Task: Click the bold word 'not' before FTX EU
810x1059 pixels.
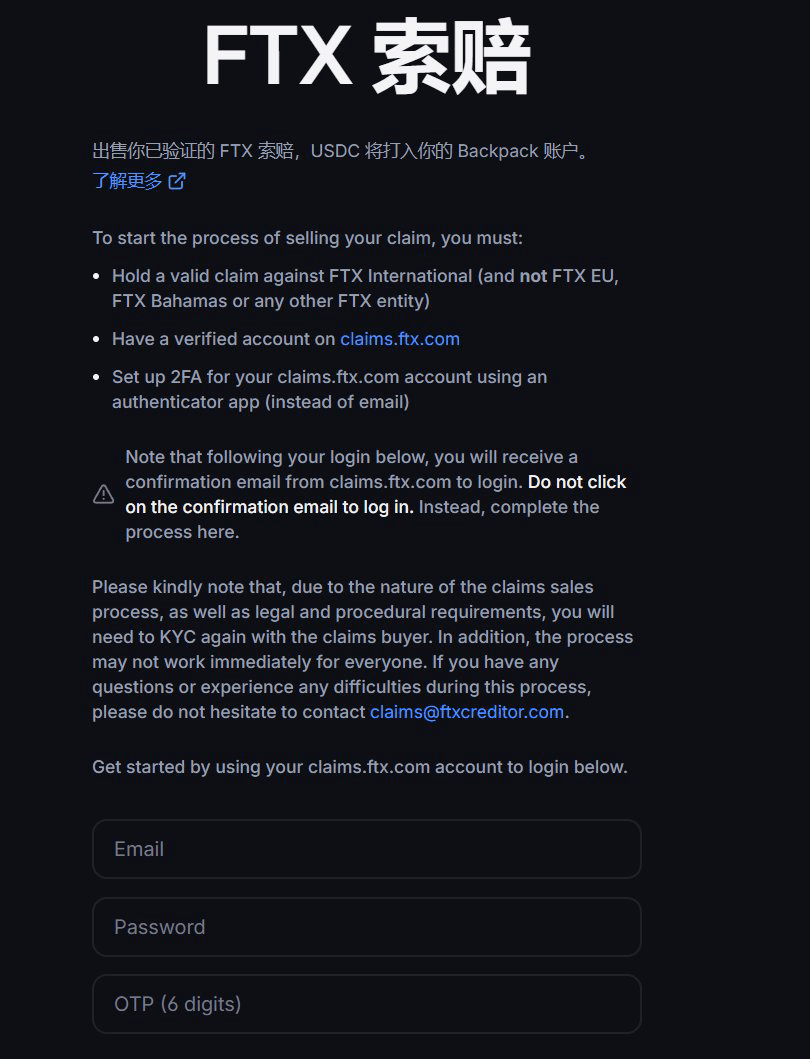Action: pyautogui.click(x=533, y=276)
